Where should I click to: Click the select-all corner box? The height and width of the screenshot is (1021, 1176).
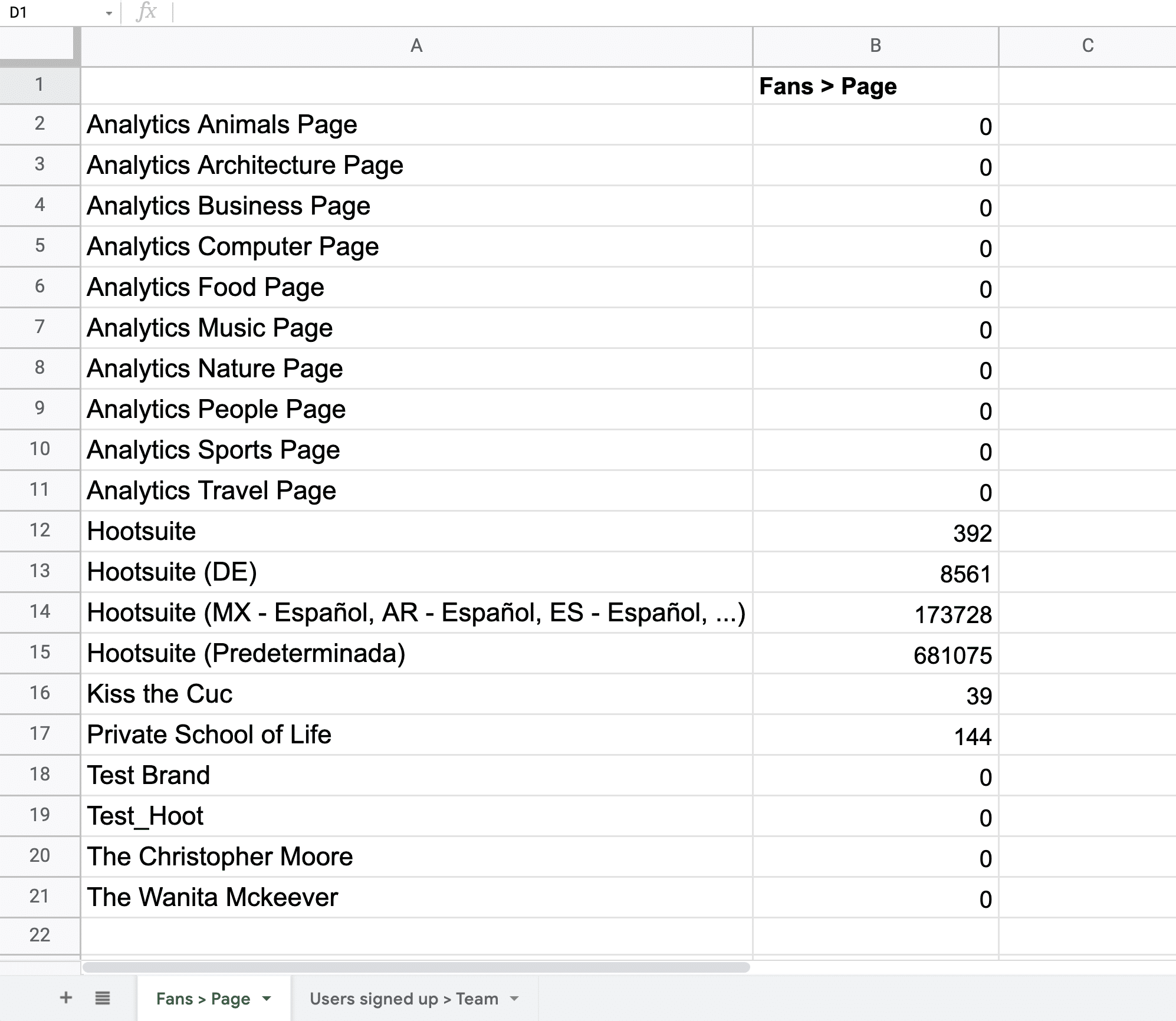39,45
